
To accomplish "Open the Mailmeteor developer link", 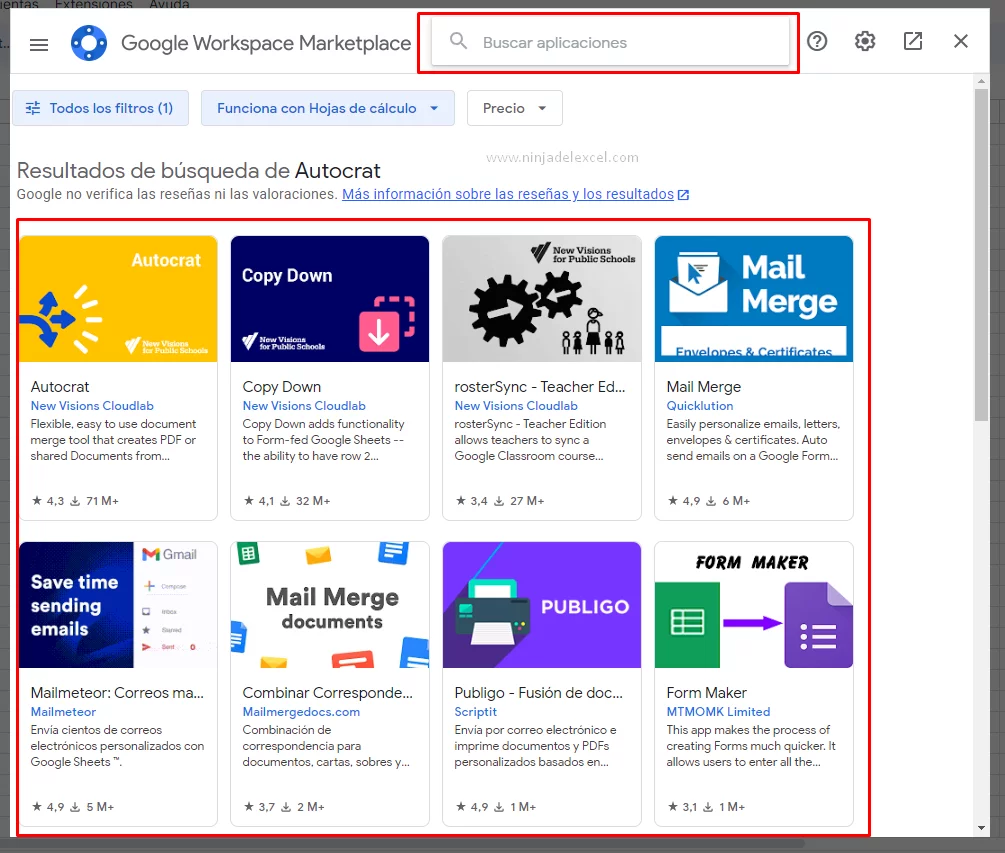I will pyautogui.click(x=63, y=712).
